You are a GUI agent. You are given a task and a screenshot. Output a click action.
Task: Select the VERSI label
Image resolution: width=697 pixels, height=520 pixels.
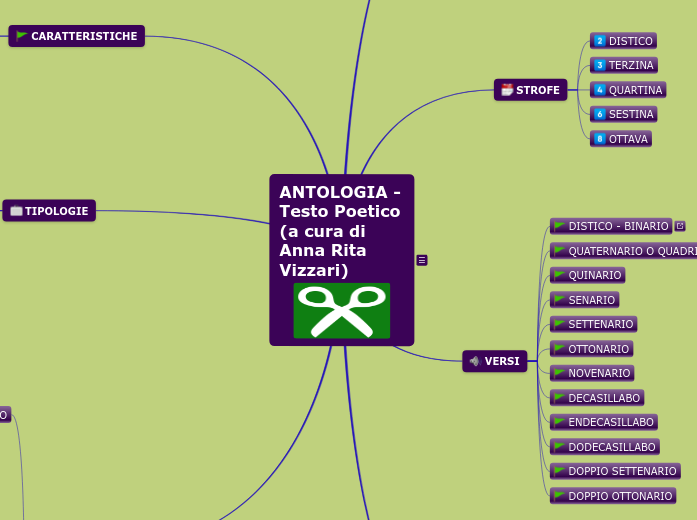[502, 361]
